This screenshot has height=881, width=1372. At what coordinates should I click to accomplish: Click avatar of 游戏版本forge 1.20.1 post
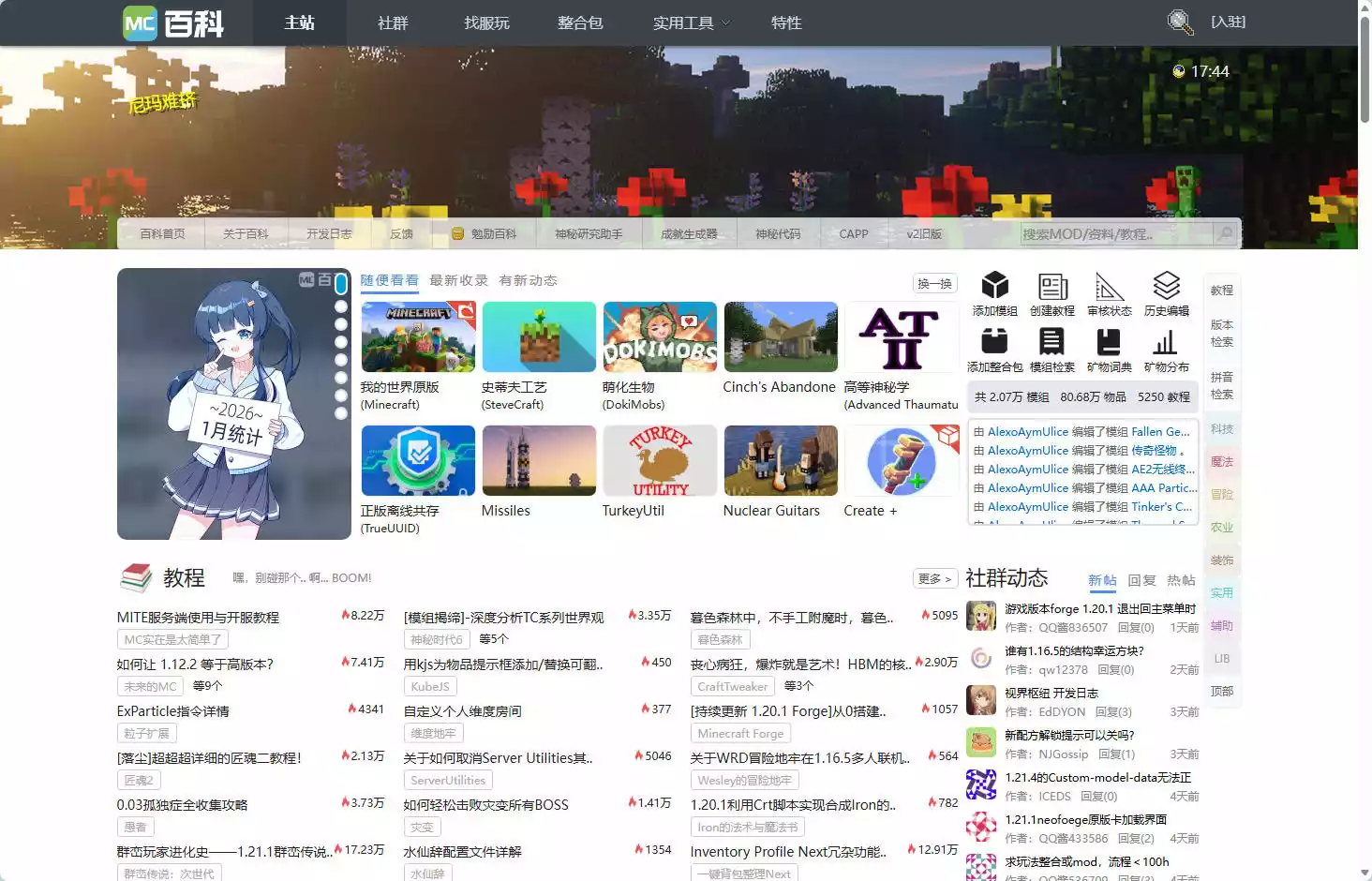pos(981,616)
